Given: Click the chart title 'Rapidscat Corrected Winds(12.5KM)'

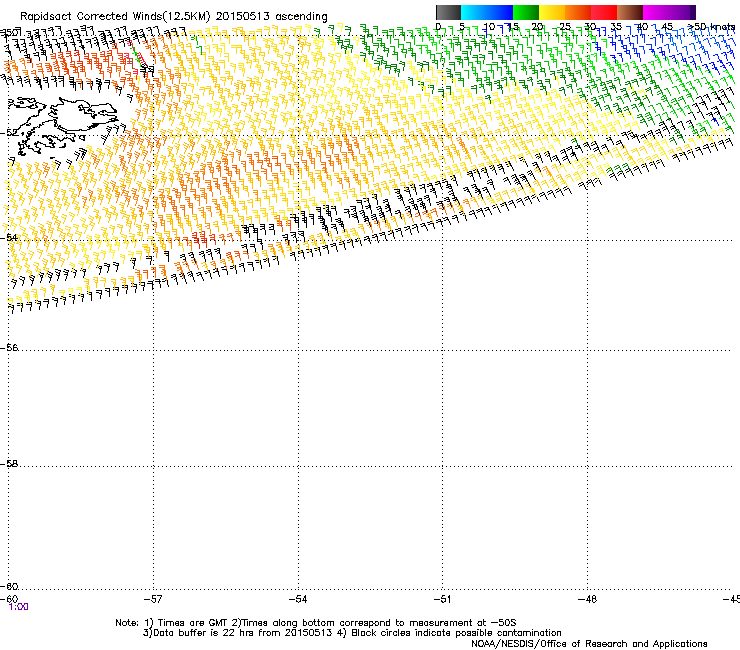Looking at the screenshot, I should coord(115,16).
